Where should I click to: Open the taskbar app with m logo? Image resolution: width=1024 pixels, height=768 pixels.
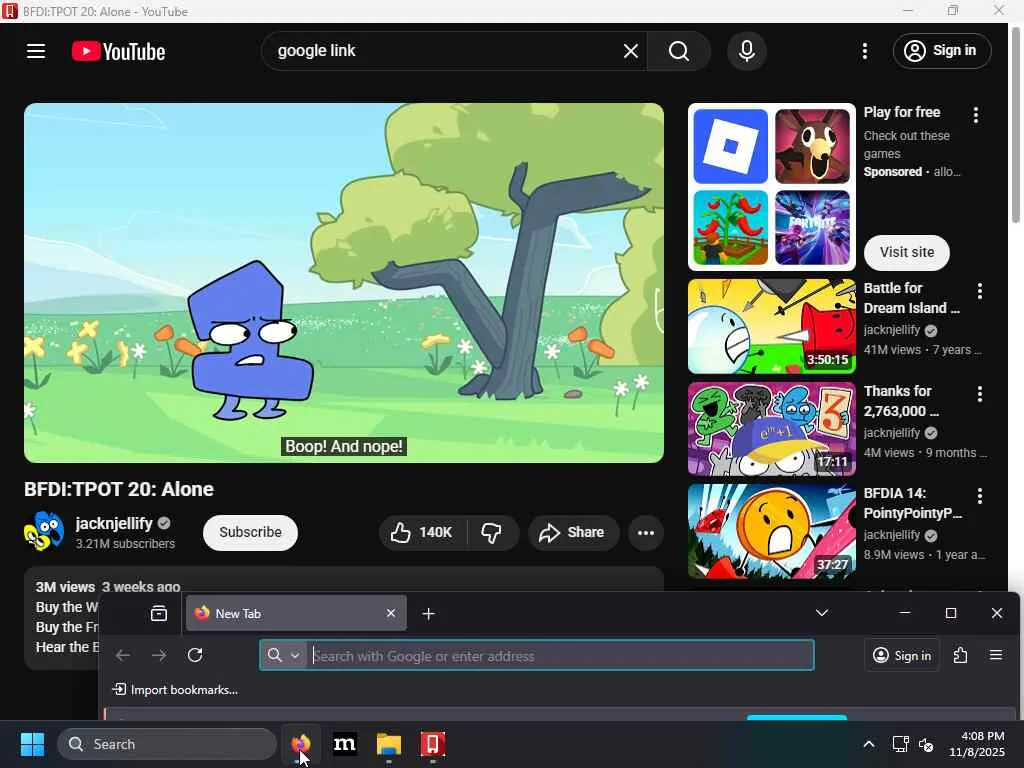(x=345, y=744)
